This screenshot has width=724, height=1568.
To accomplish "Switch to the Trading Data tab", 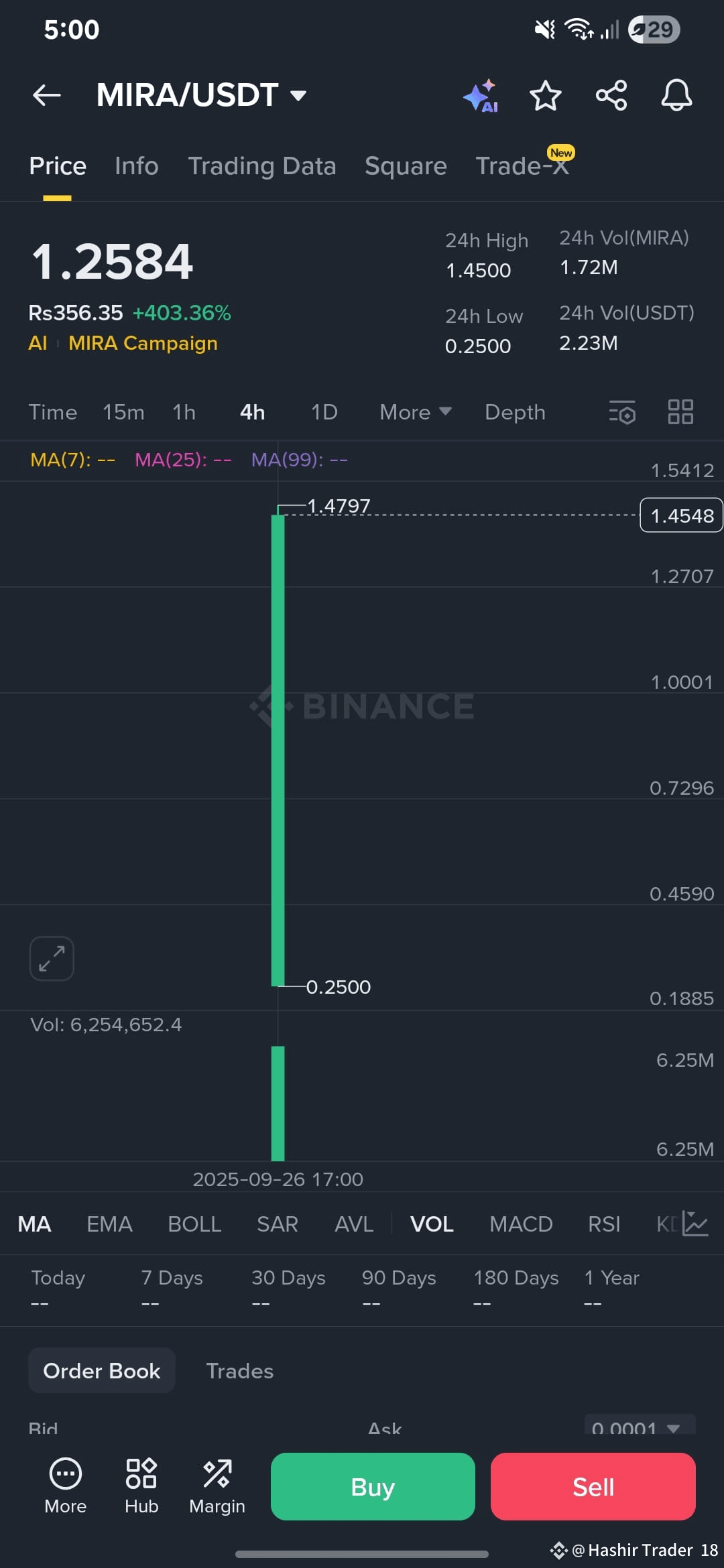I will [x=262, y=166].
